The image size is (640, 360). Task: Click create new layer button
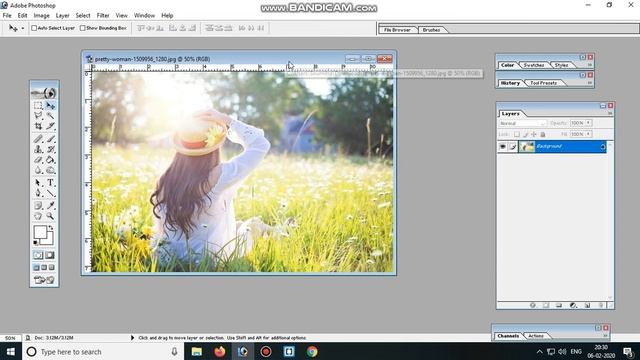tap(587, 305)
